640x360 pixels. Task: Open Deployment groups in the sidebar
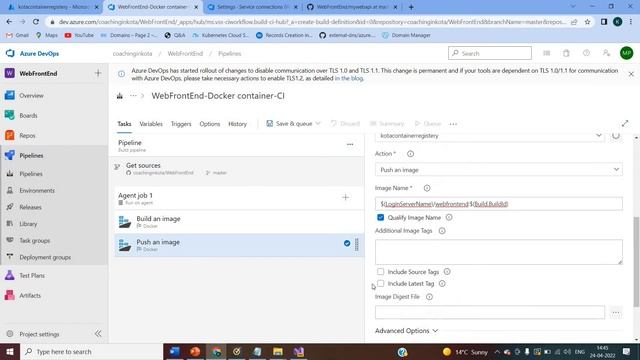pos(45,258)
